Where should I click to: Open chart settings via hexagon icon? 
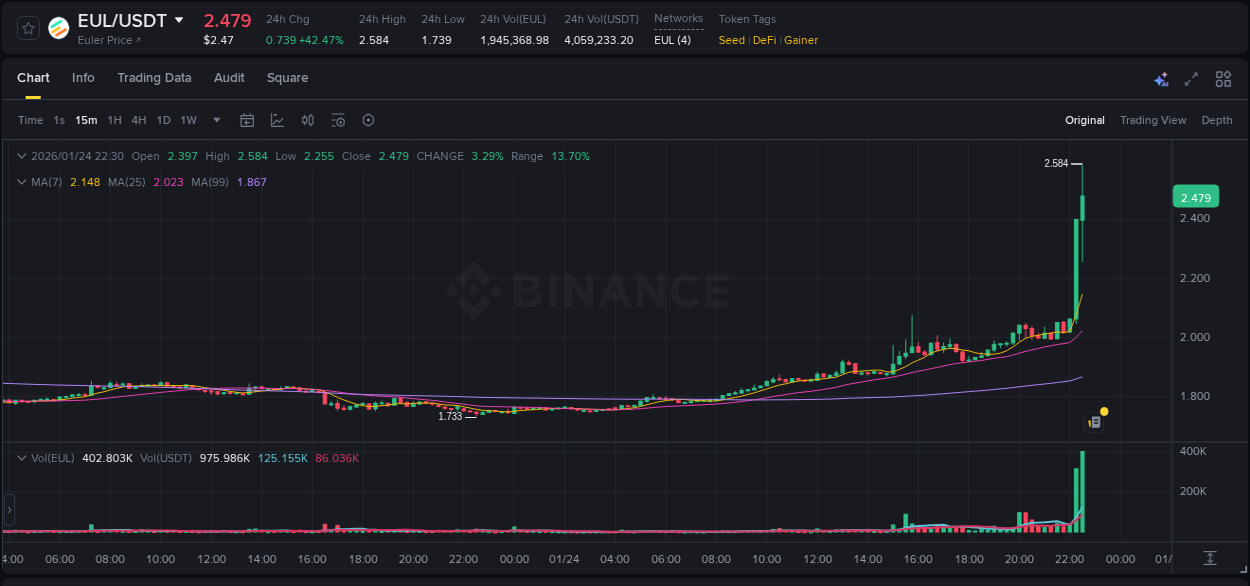click(x=368, y=120)
